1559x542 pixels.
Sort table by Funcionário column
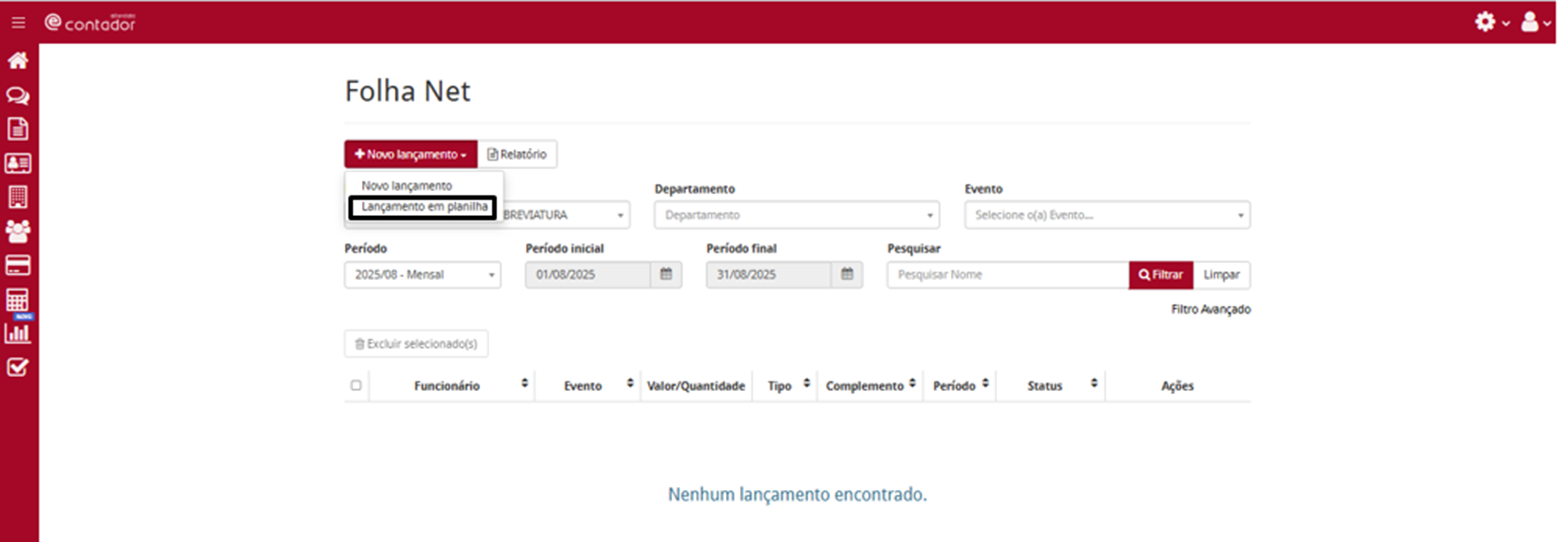pos(525,384)
